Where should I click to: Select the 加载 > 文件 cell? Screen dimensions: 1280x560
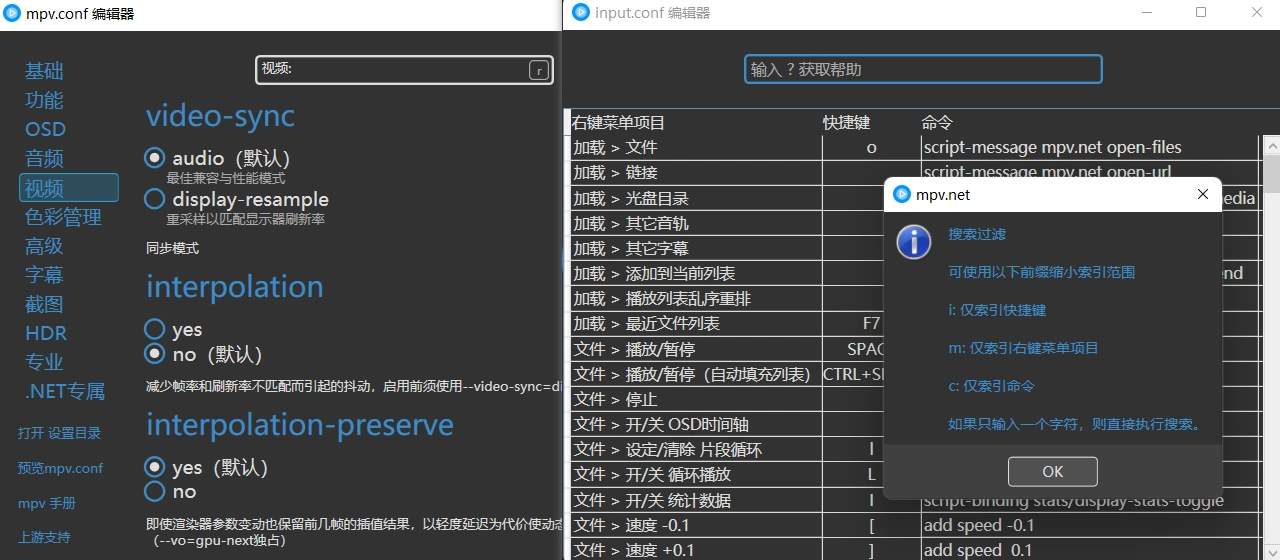696,147
